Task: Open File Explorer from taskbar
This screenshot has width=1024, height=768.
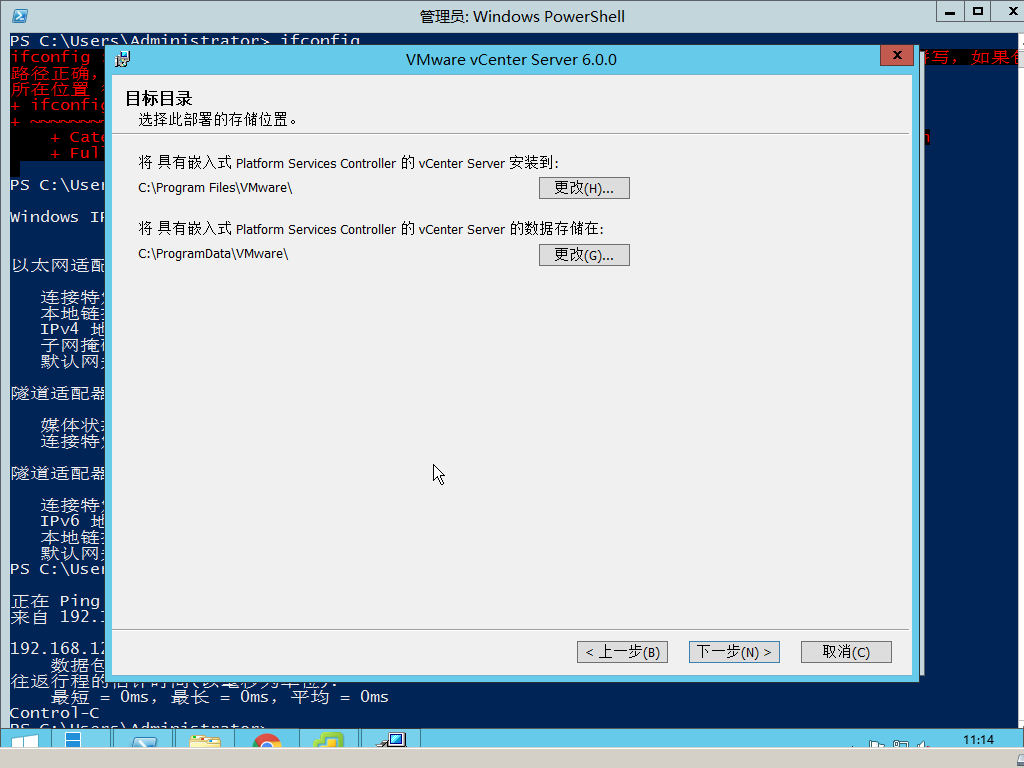Action: (204, 741)
